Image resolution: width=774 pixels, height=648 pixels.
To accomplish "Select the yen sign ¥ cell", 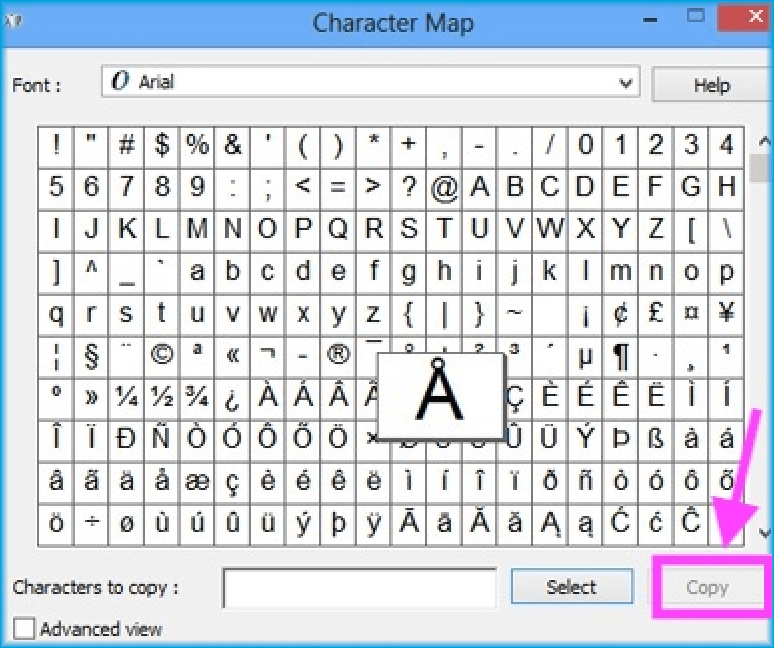I will tap(726, 315).
